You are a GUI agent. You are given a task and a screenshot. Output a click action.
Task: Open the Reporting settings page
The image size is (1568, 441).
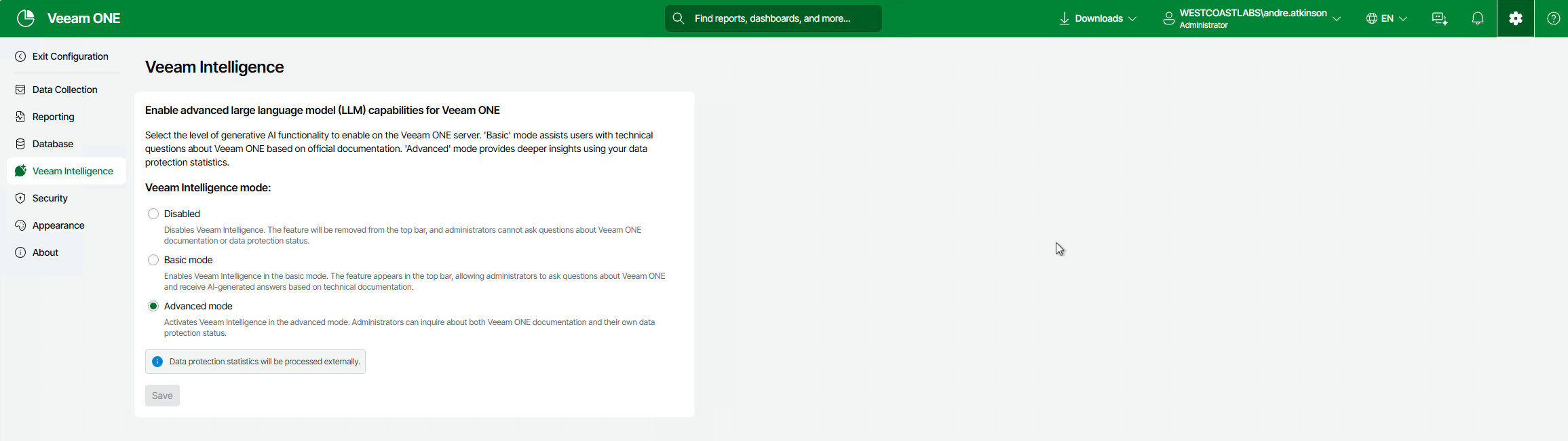[x=53, y=117]
